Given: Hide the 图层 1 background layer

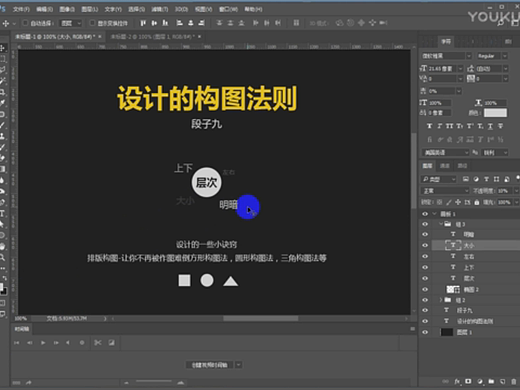Looking at the screenshot, I should point(425,332).
